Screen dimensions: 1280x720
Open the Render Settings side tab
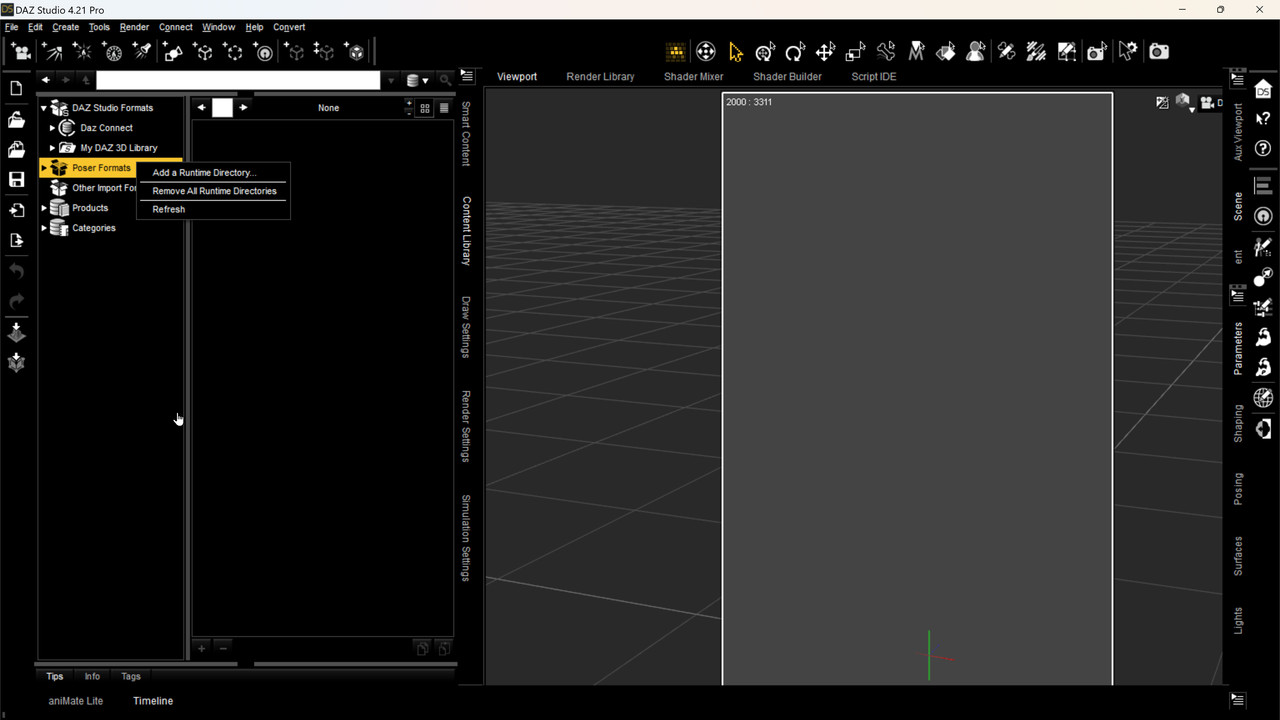(466, 426)
